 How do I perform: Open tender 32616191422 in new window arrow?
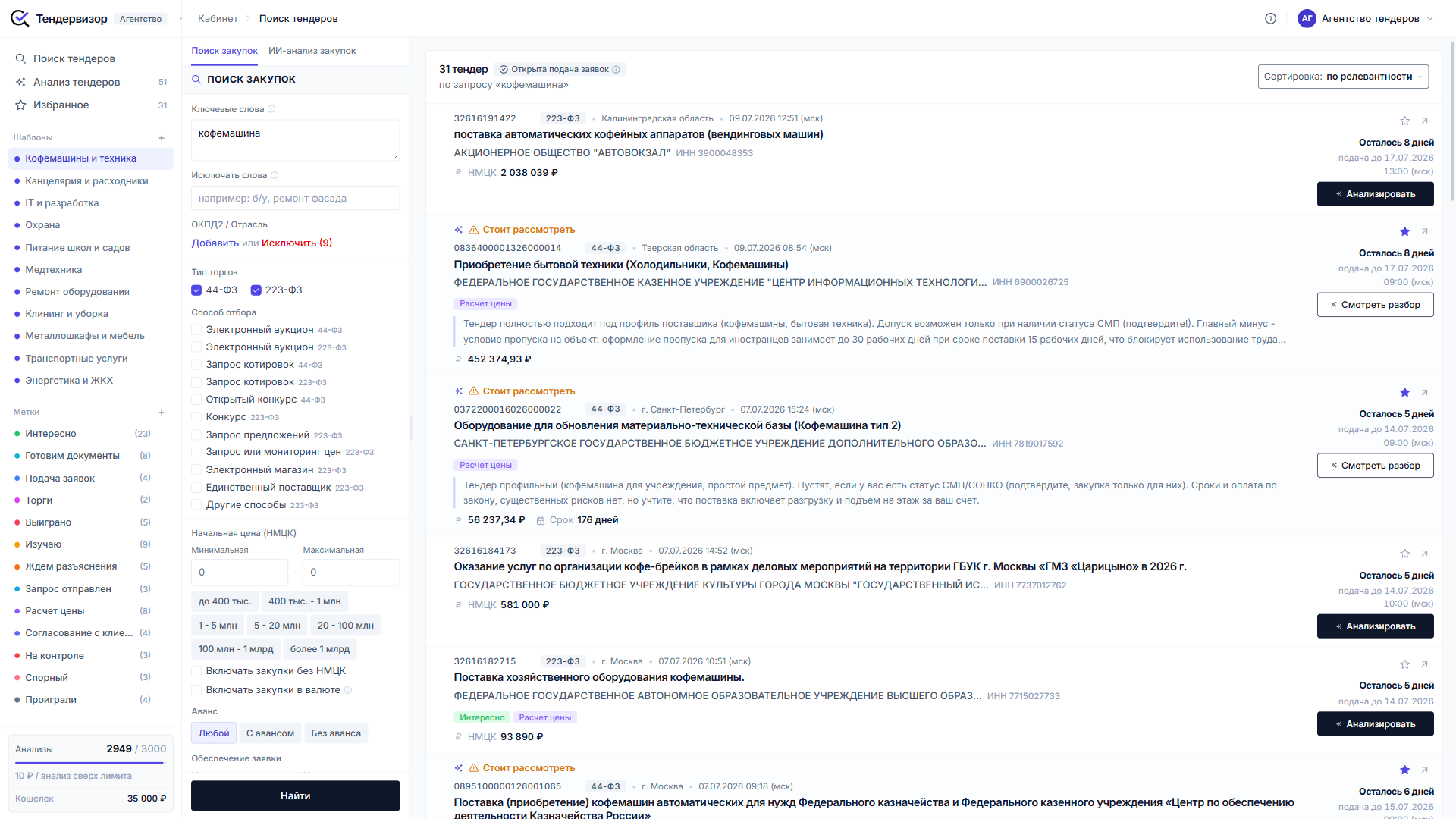pyautogui.click(x=1424, y=121)
